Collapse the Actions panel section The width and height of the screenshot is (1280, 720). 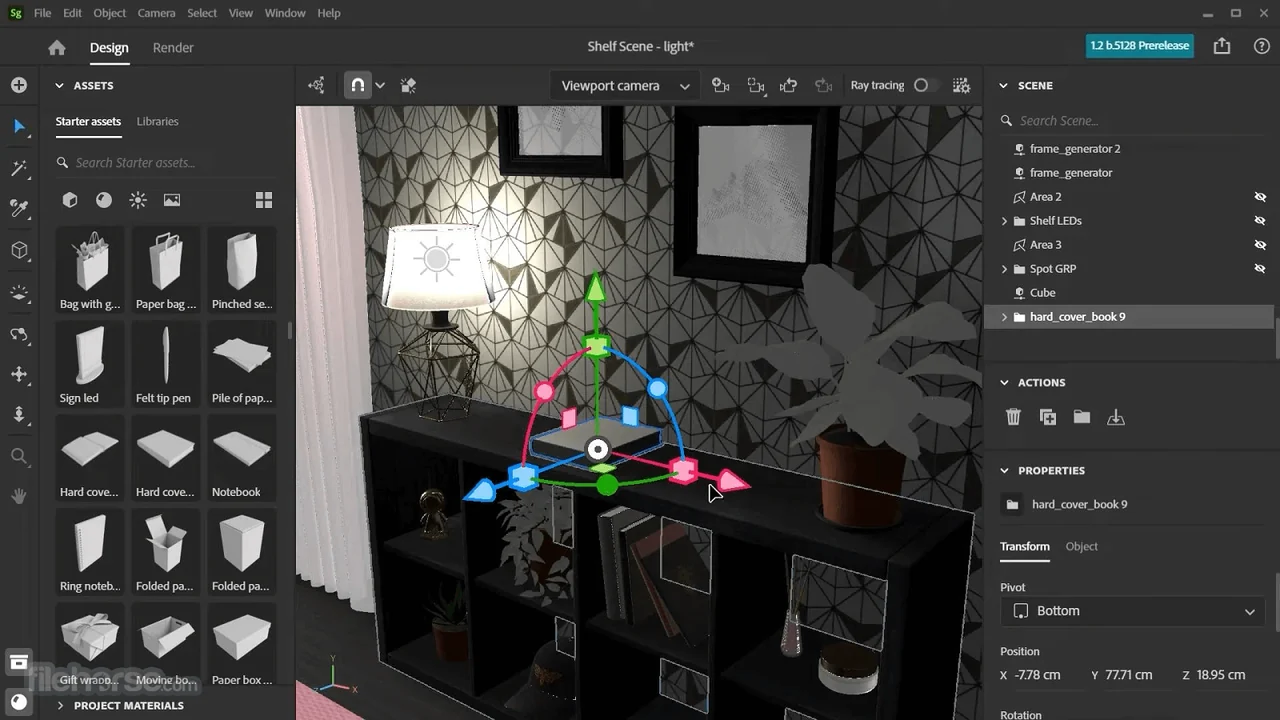[x=1003, y=382]
